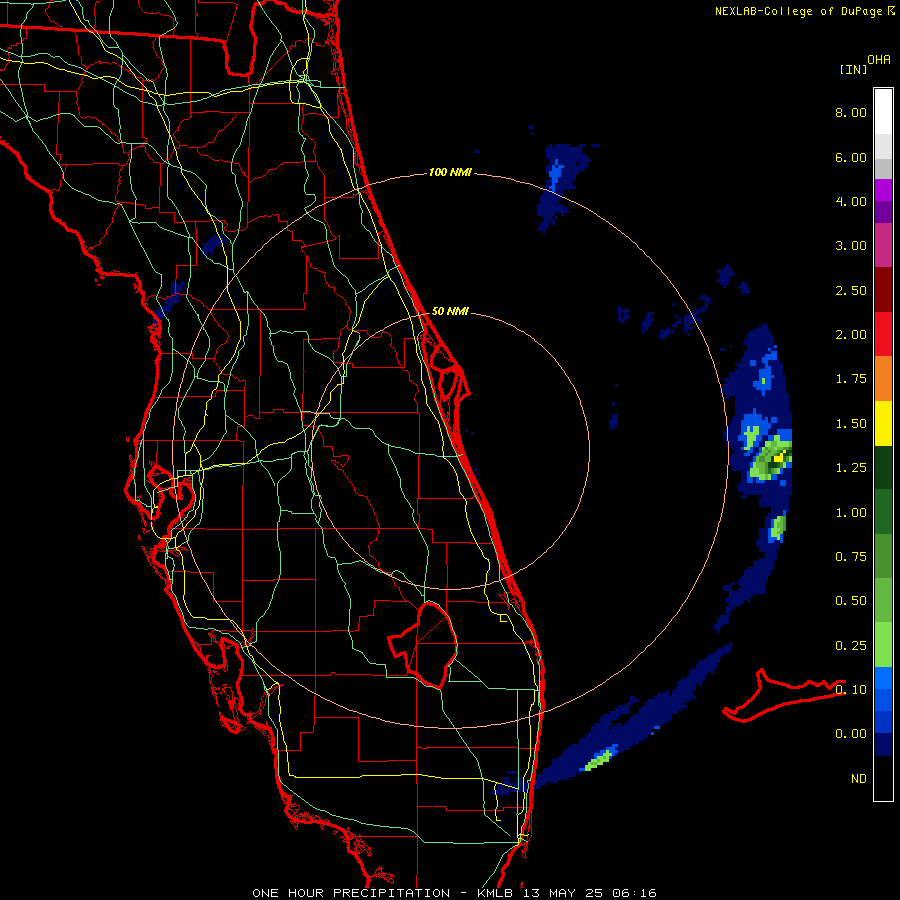Image resolution: width=900 pixels, height=900 pixels.
Task: Click the yellow-core rain cell offshore east
Action: pyautogui.click(x=771, y=459)
